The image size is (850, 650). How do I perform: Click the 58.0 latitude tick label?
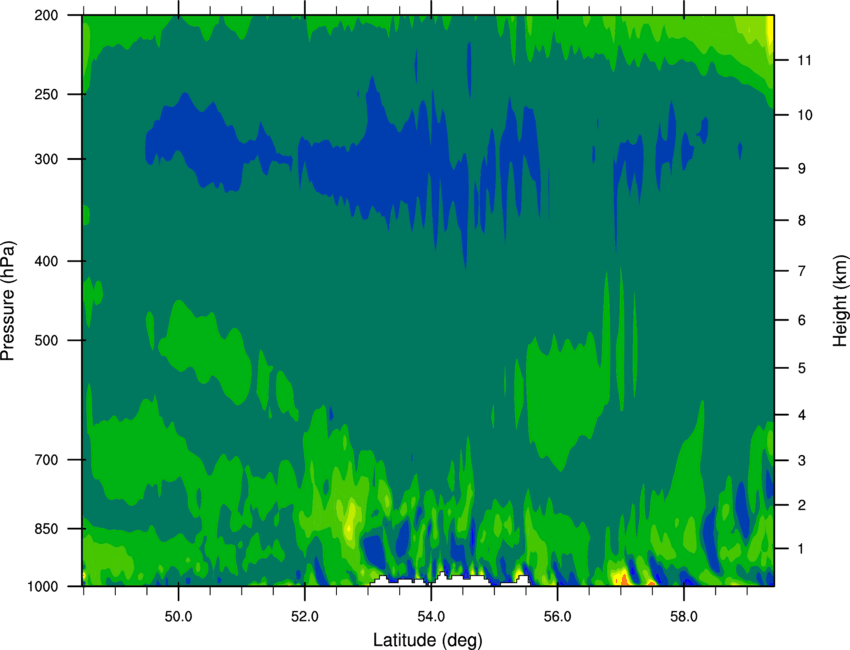(x=684, y=617)
